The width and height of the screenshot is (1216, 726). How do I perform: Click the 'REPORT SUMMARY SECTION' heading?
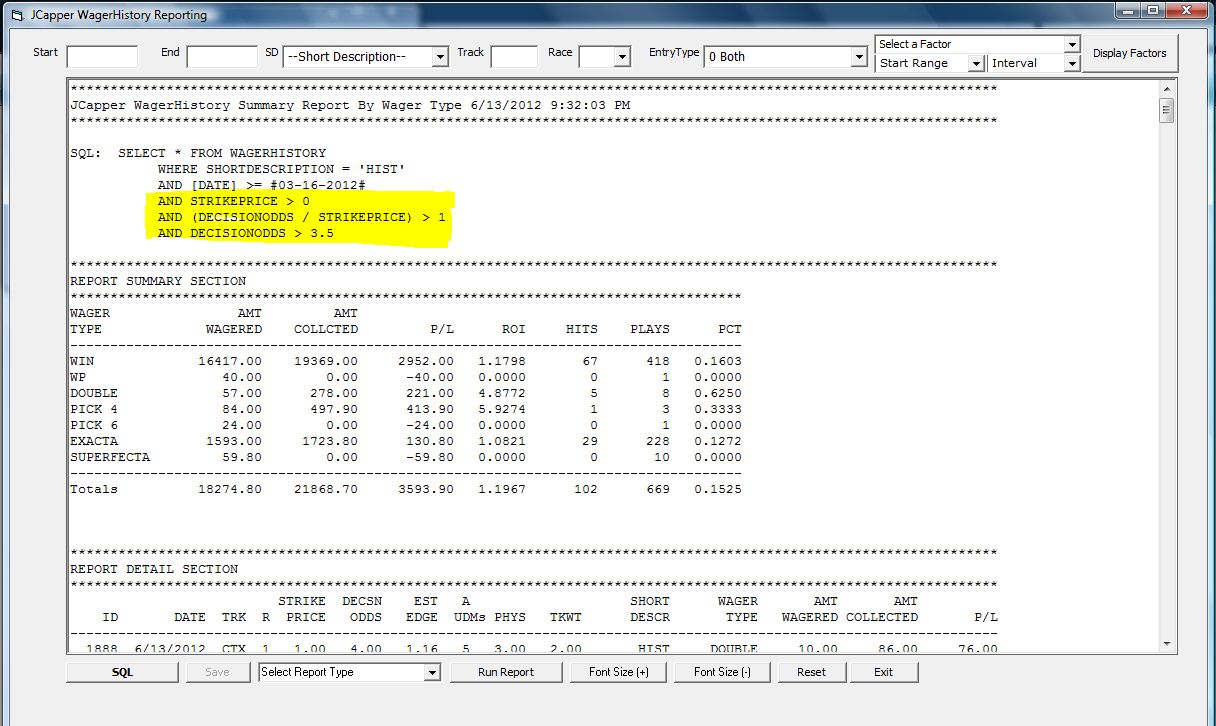pyautogui.click(x=158, y=281)
